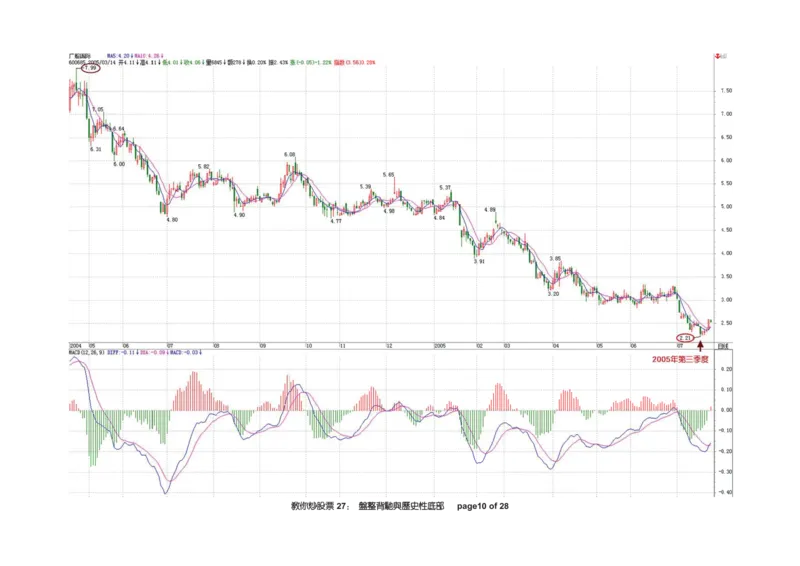This screenshot has width=800, height=566.
Task: Click the 3.91 low price label
Action: tap(479, 261)
